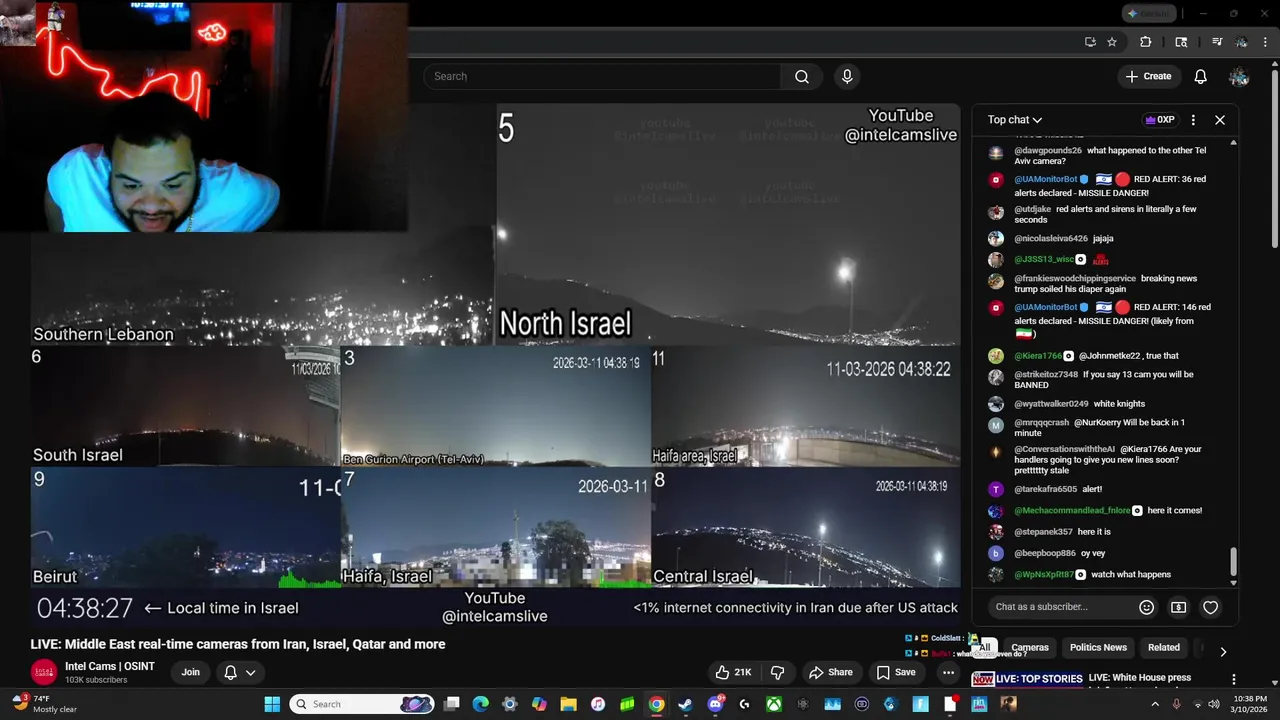Send a heart reaction in chat
Image resolution: width=1280 pixels, height=720 pixels.
1211,607
